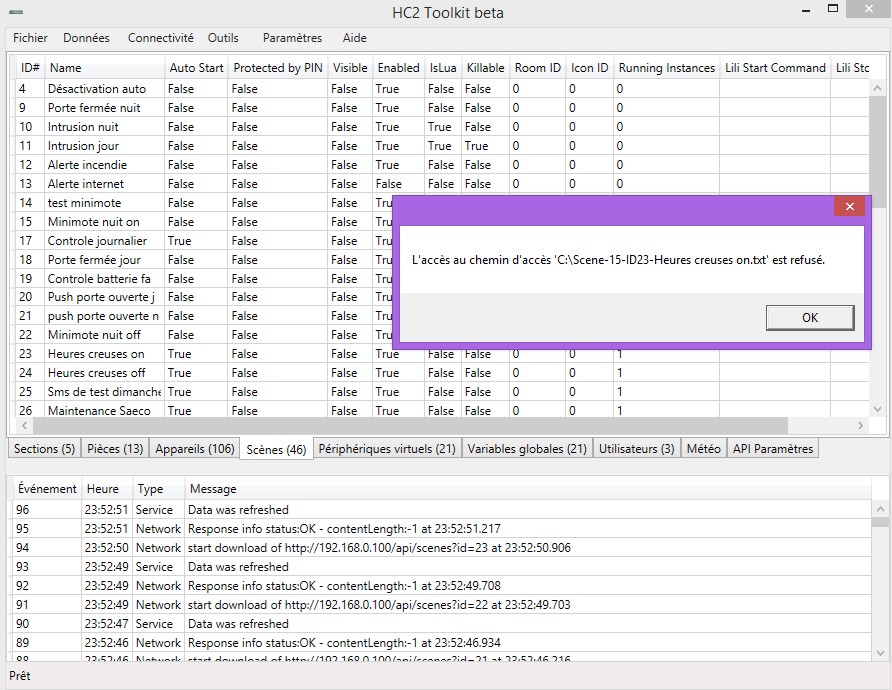The width and height of the screenshot is (892, 690).
Task: Click the Icon ID column header
Action: coord(589,68)
